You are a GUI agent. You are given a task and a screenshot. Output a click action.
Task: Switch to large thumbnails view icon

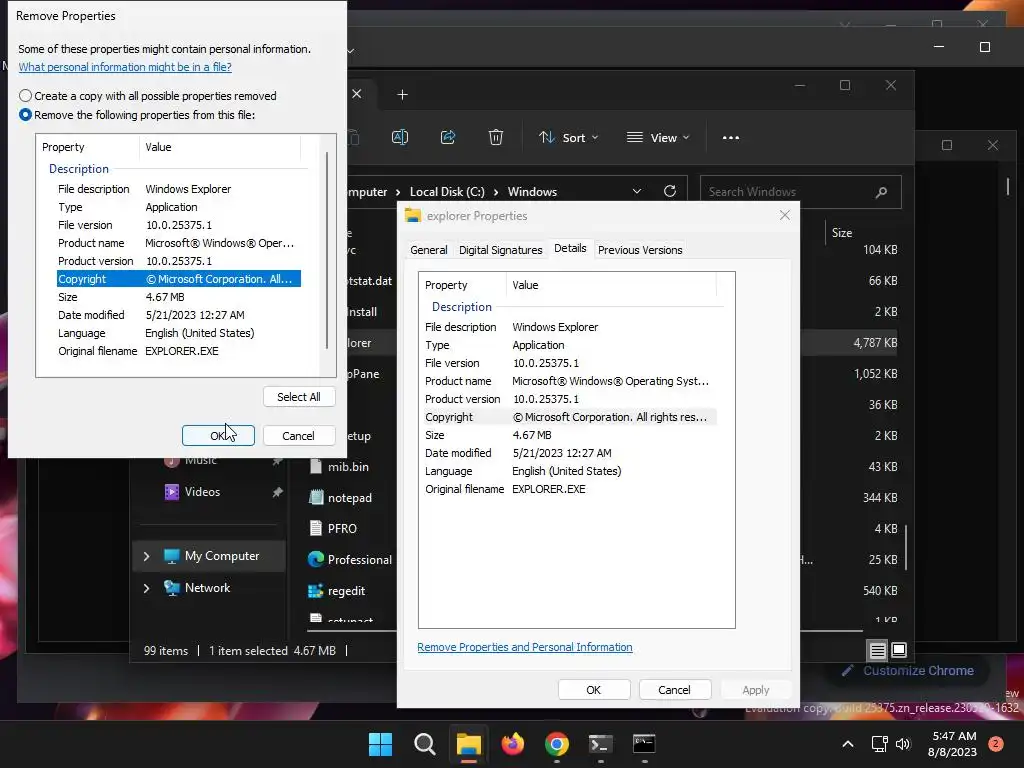click(x=899, y=650)
